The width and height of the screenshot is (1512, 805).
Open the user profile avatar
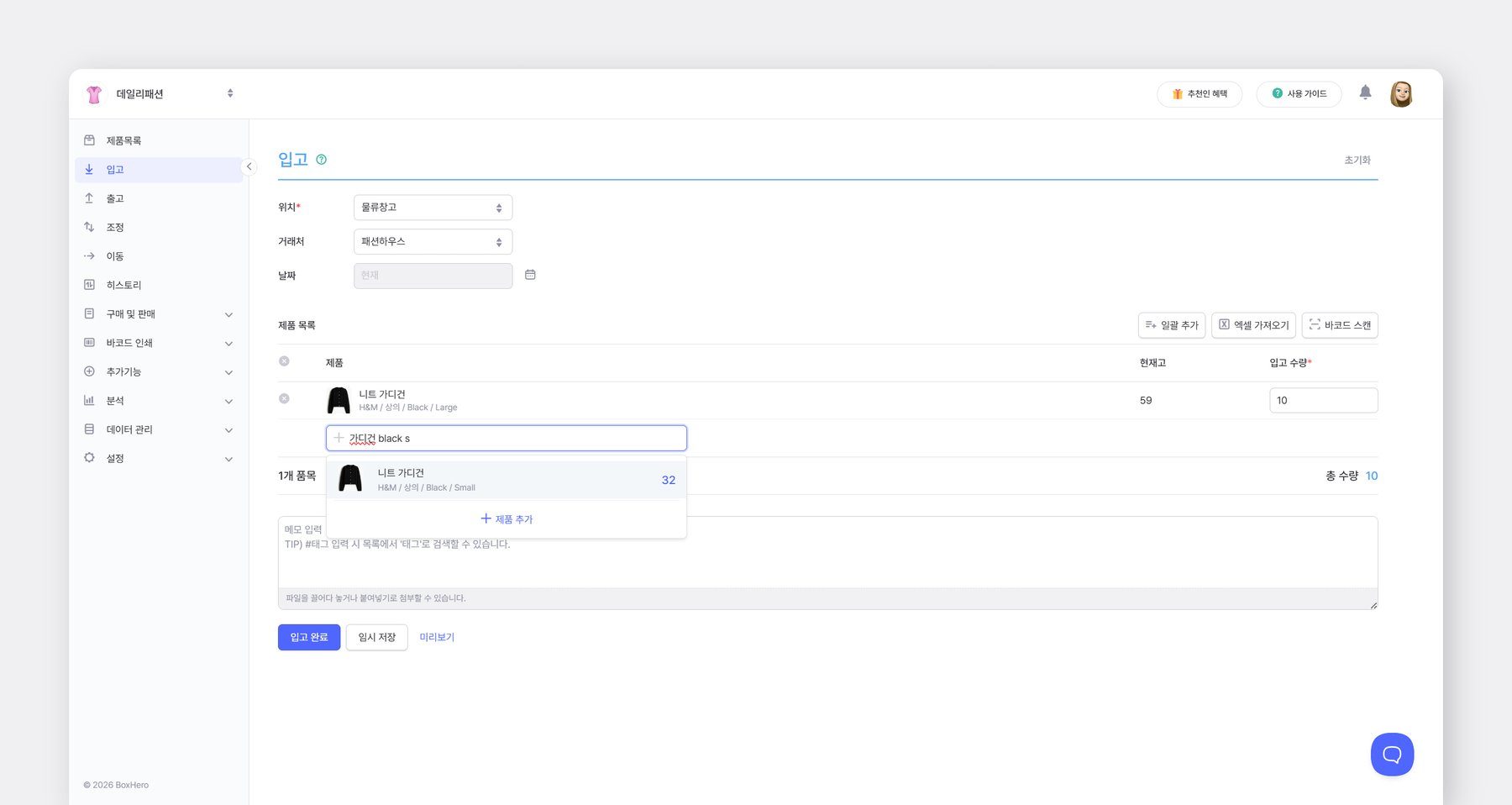click(1400, 94)
